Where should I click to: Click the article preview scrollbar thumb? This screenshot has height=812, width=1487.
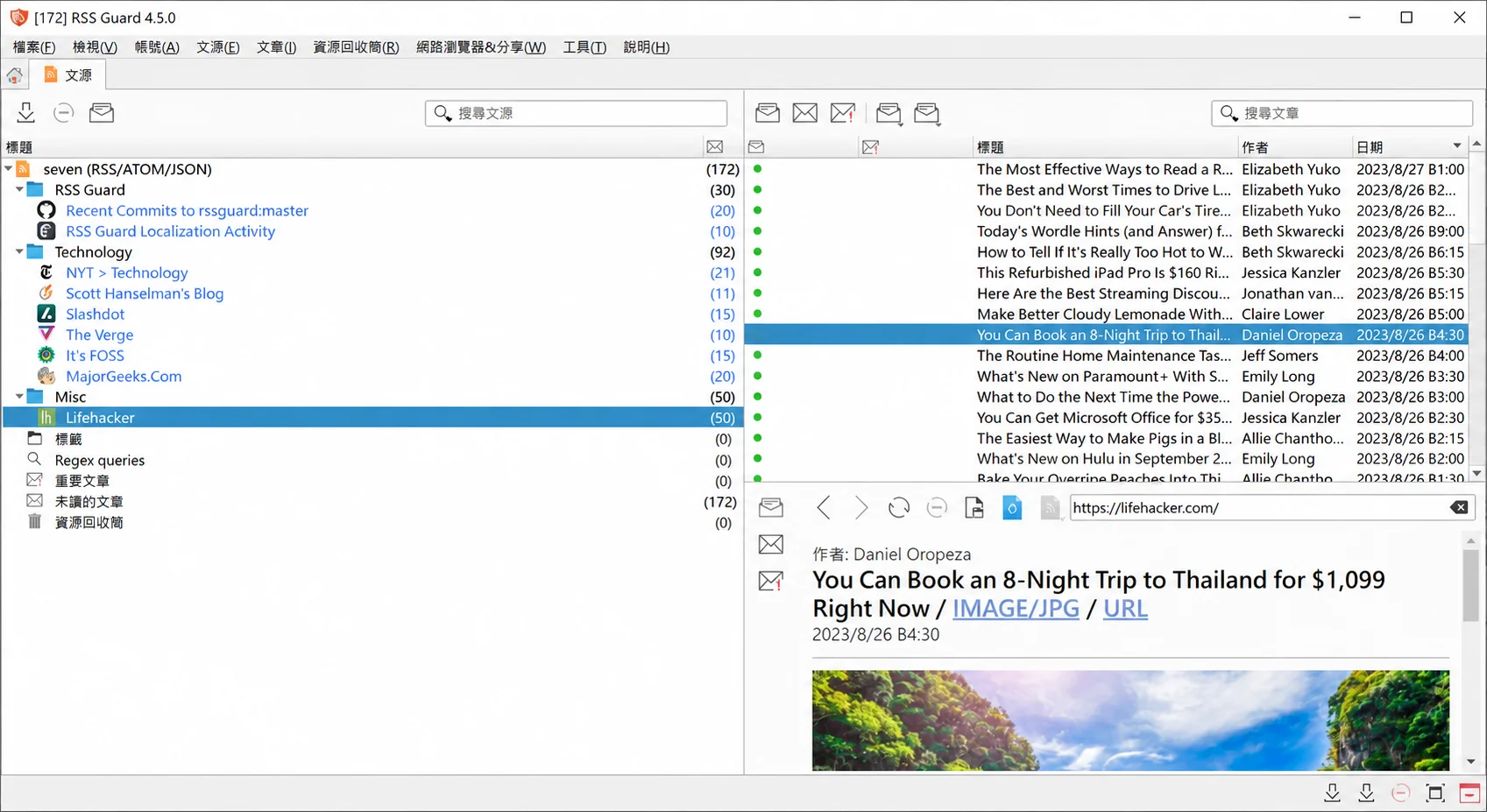tap(1470, 584)
